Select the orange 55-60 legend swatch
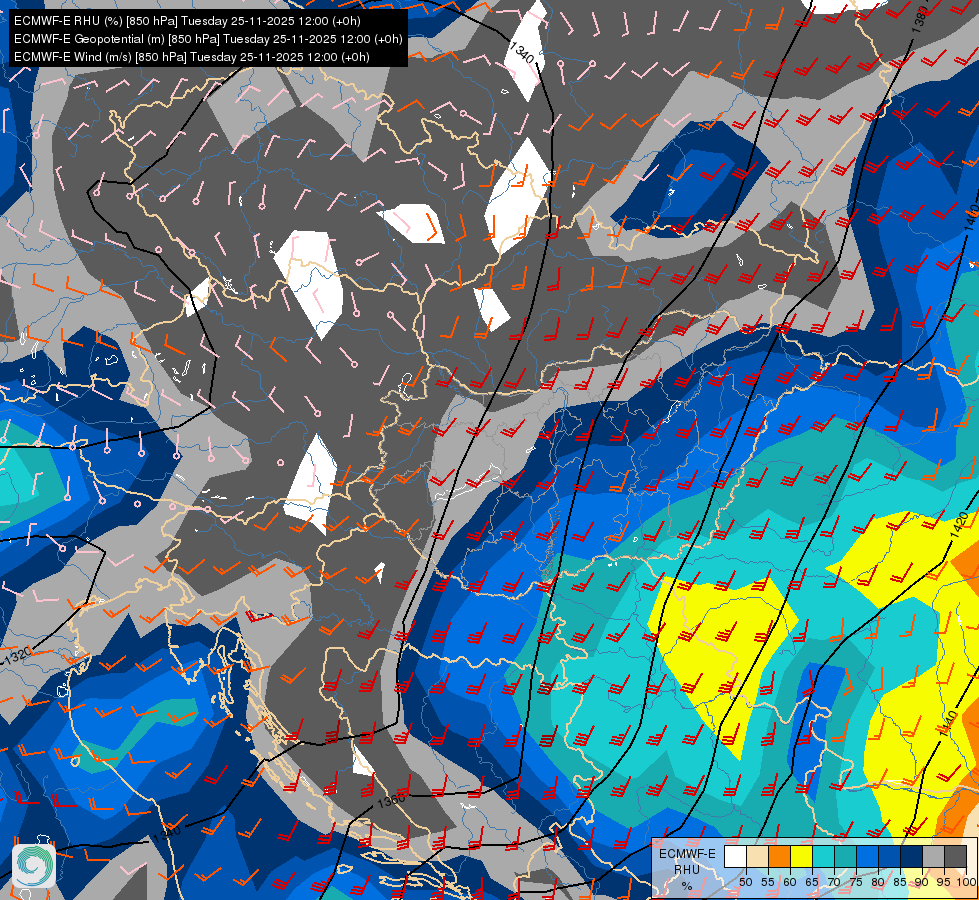Image resolution: width=979 pixels, height=900 pixels. pyautogui.click(x=780, y=857)
